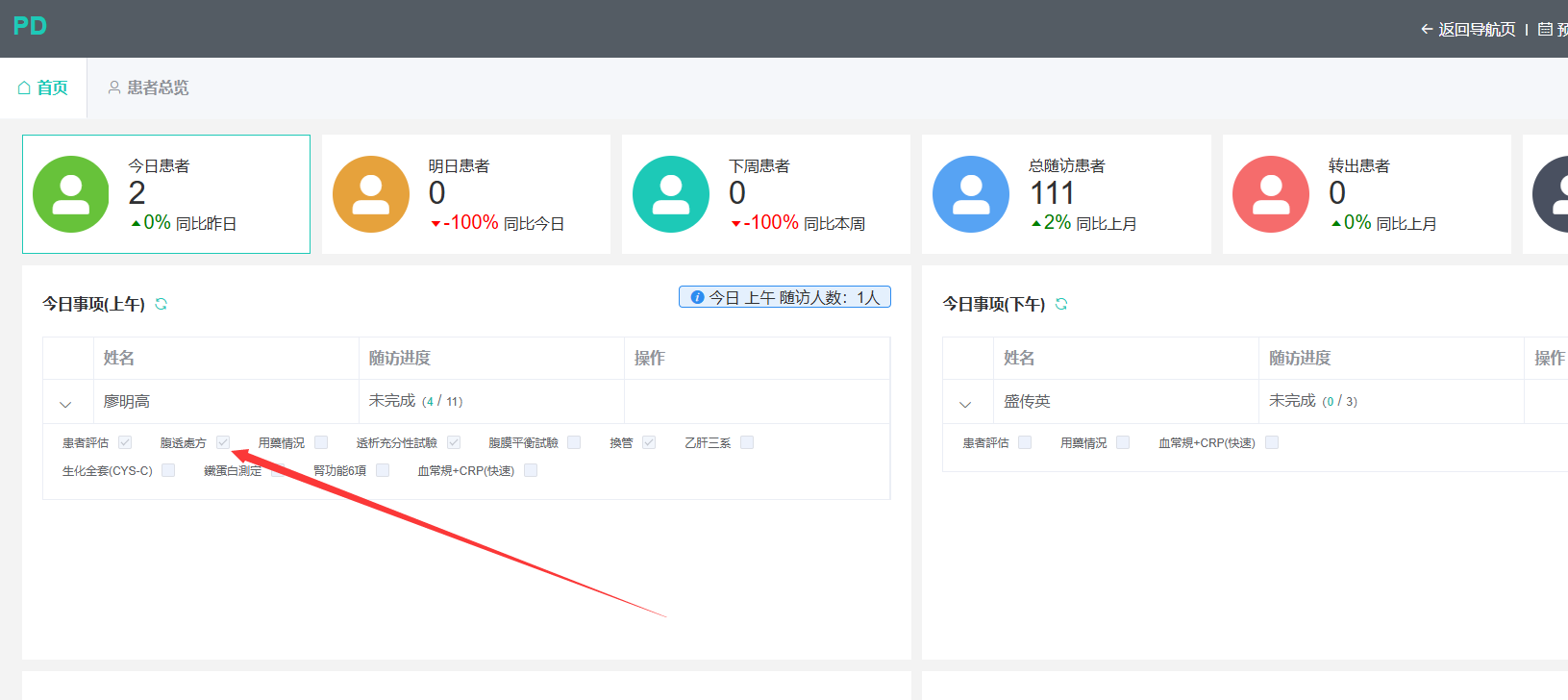The height and width of the screenshot is (700, 1568).
Task: Toggle 血常規+CRP(快速) checkbox for 廖明高
Action: (x=531, y=470)
